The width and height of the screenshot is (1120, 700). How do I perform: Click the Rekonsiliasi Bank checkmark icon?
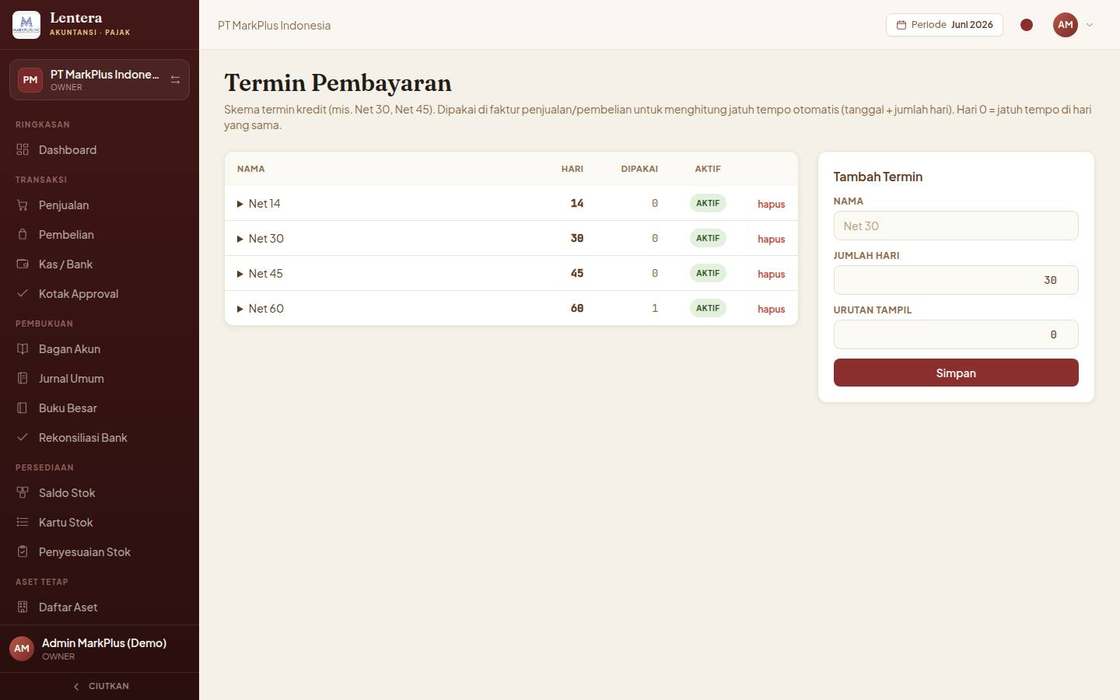23,436
